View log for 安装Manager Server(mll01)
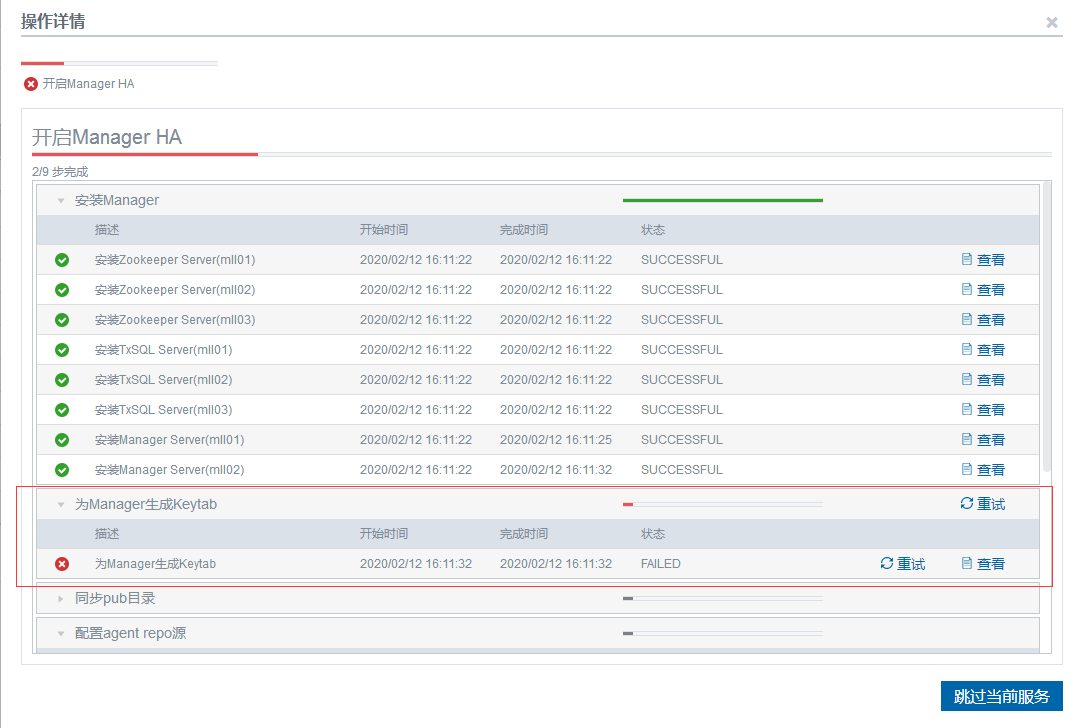 pyautogui.click(x=983, y=440)
